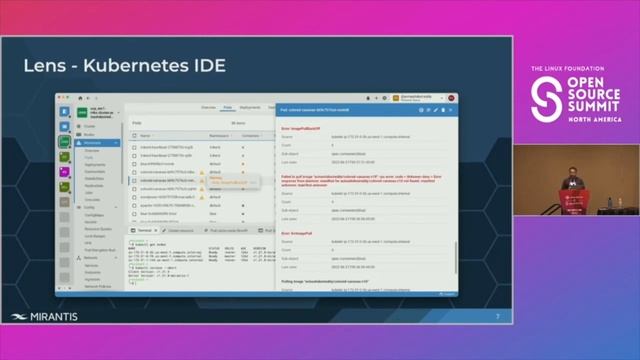Open the second blue cluster icon in hotbar

(x=64, y=127)
